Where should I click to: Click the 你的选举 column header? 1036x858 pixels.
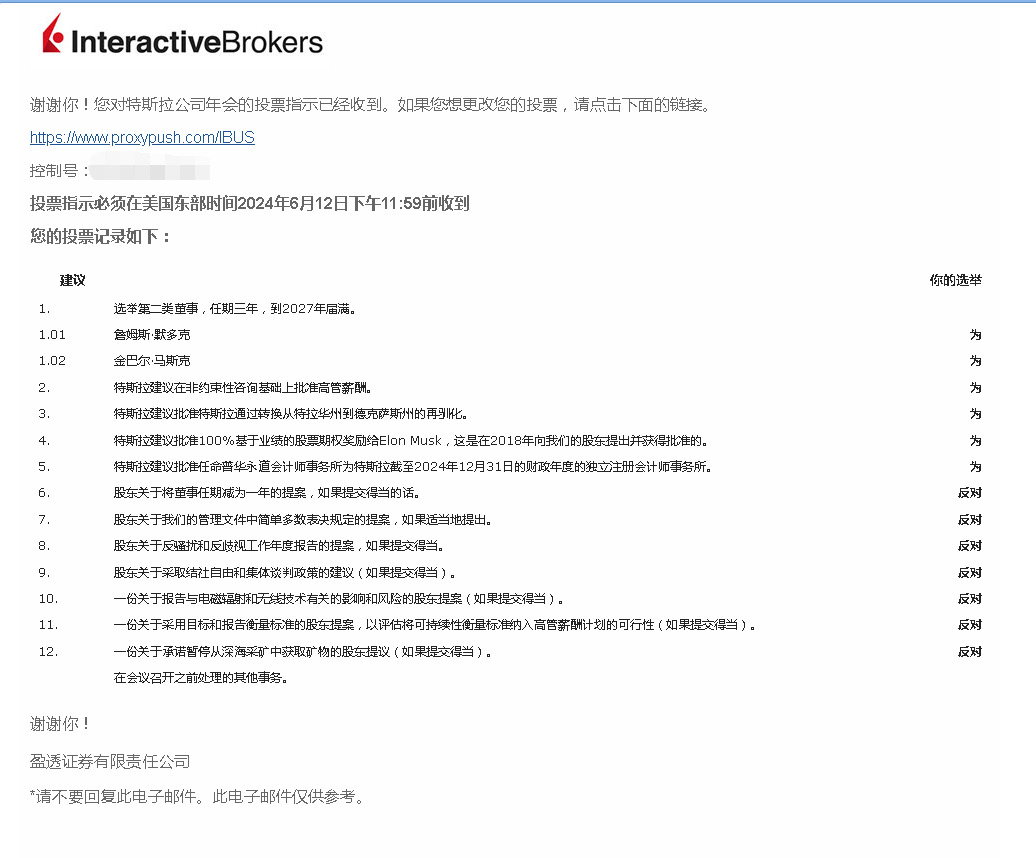[x=955, y=280]
